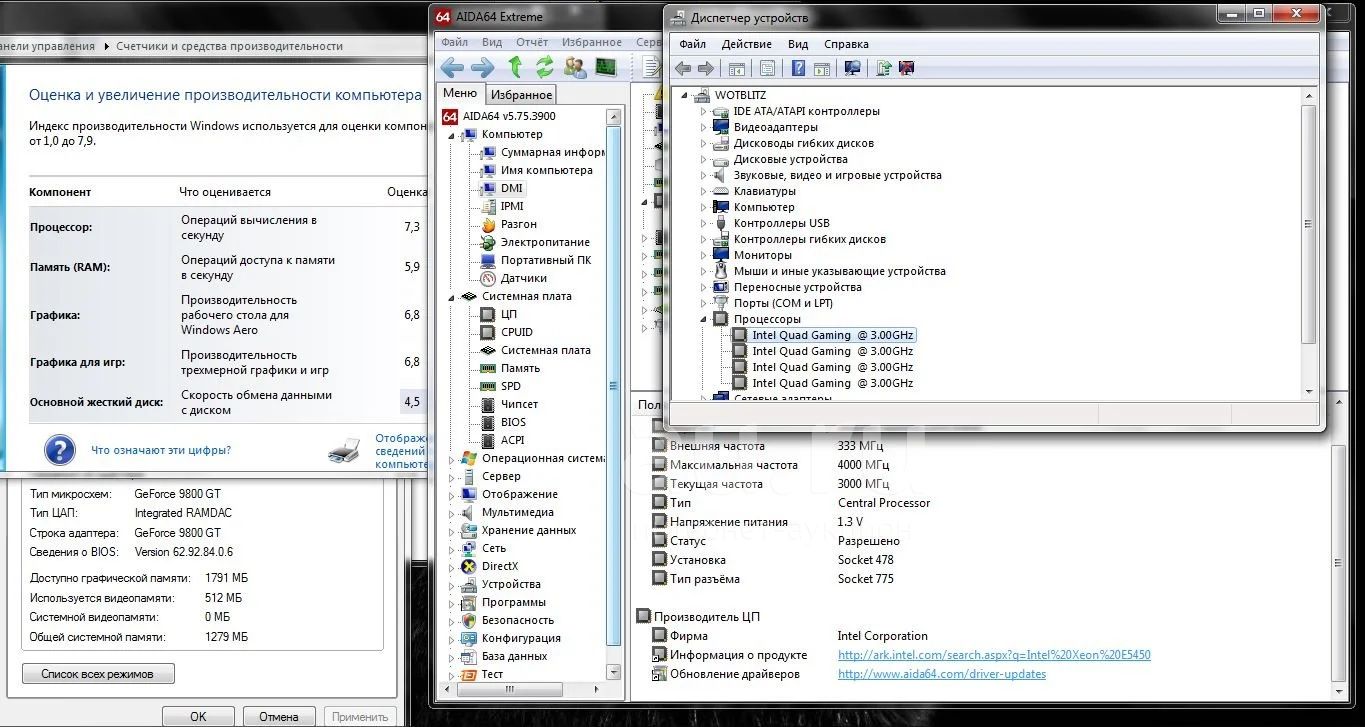This screenshot has height=727, width=1365.
Task: Open the Избранное menu in AIDA64 menu bar
Action: 592,42
